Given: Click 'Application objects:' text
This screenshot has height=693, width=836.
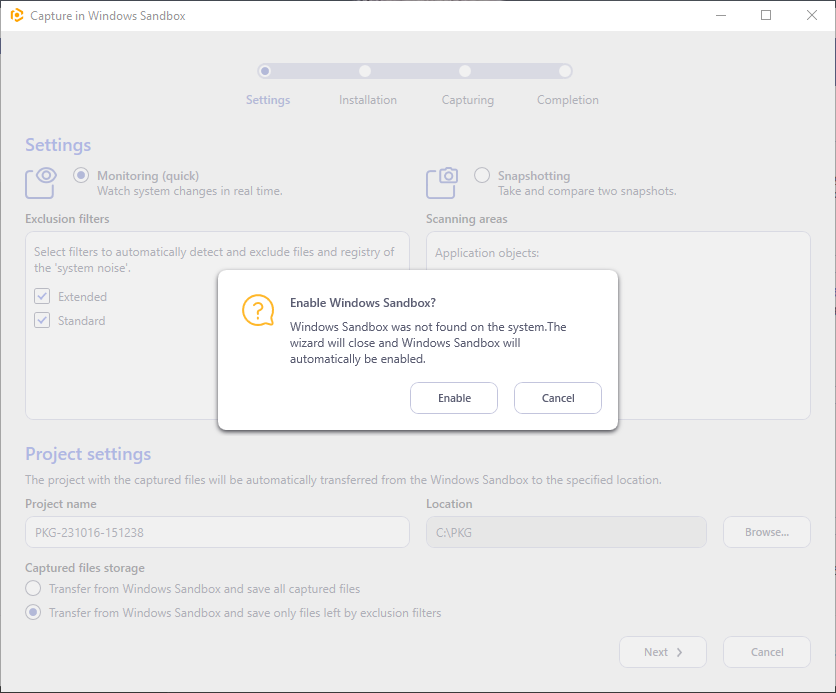Looking at the screenshot, I should click(x=487, y=253).
